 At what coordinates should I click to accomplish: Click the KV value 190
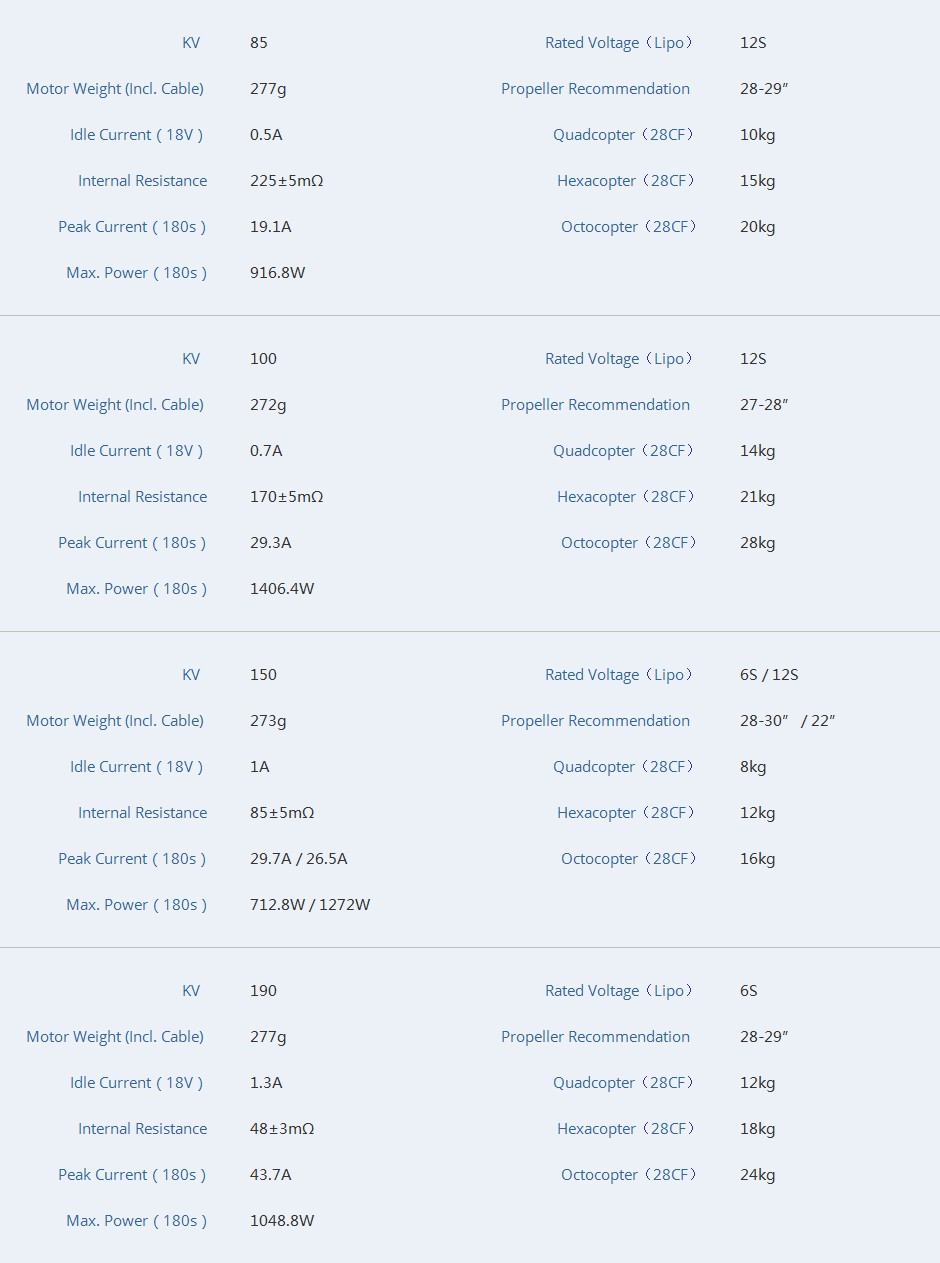[263, 991]
